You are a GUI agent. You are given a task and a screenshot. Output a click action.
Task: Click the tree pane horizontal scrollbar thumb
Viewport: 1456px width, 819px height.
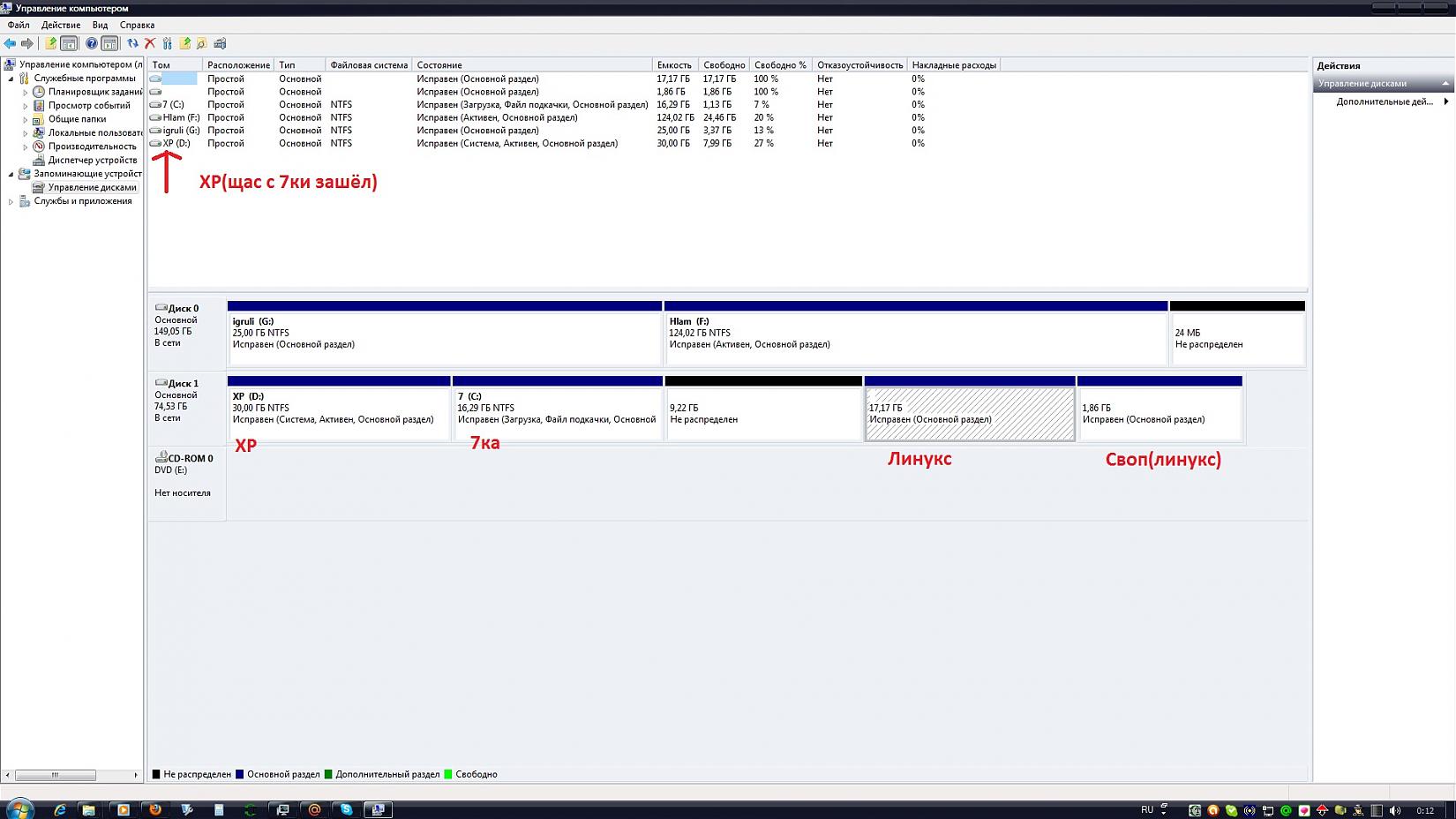pos(55,775)
